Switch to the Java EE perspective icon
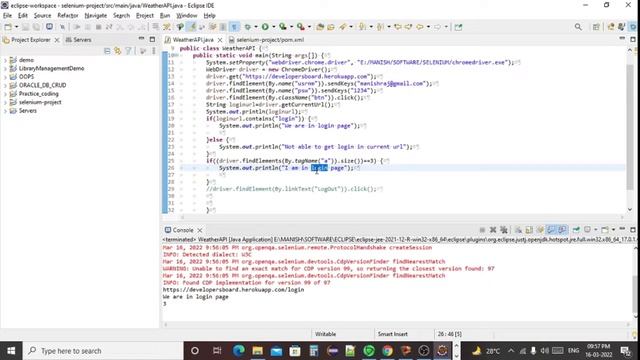Viewport: 640px width, 360px height. [611, 27]
